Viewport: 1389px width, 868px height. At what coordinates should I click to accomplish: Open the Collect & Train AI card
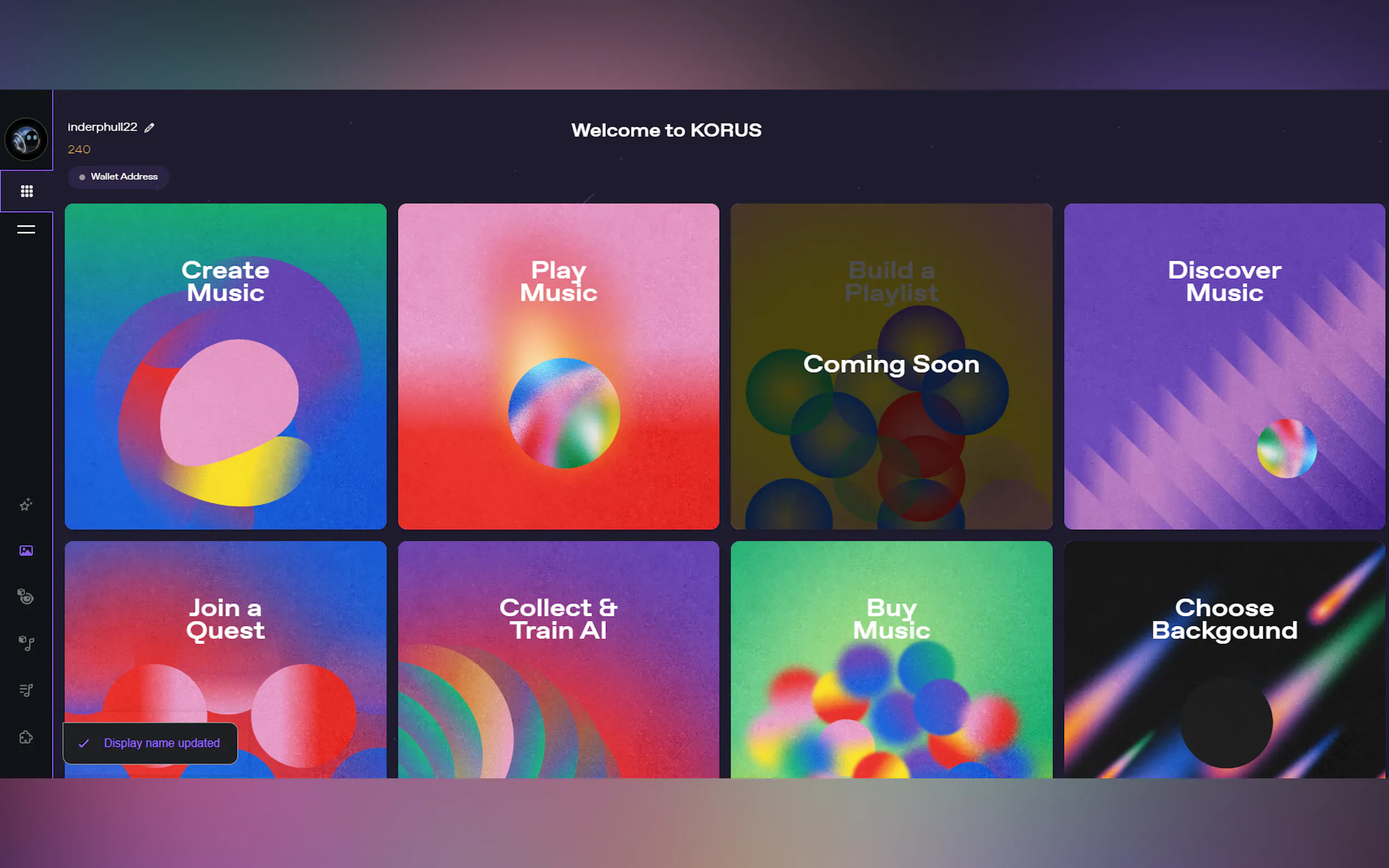pyautogui.click(x=558, y=660)
